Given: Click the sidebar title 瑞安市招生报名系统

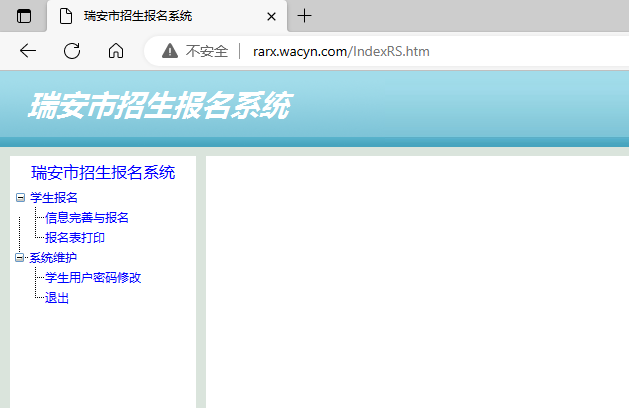Looking at the screenshot, I should coord(103,172).
